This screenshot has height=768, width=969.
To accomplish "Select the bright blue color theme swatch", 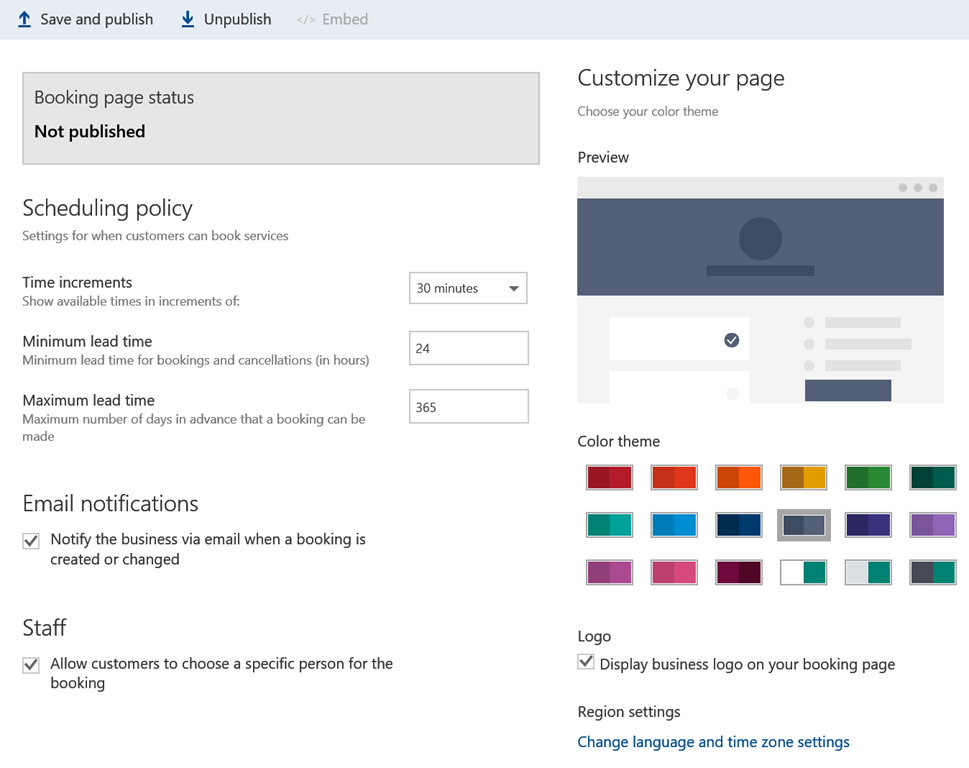I will [x=673, y=525].
